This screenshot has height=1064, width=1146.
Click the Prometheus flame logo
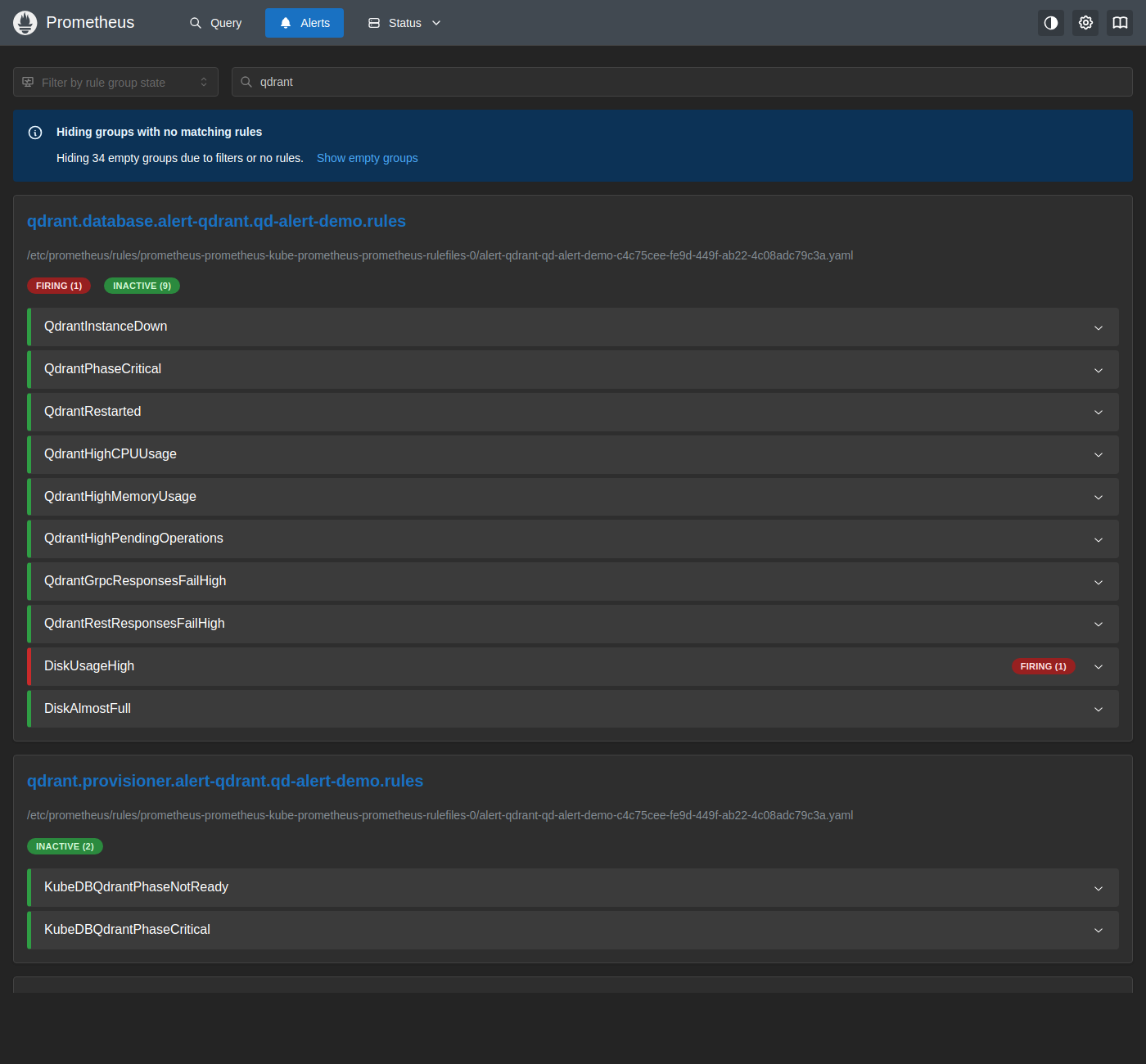pos(25,23)
